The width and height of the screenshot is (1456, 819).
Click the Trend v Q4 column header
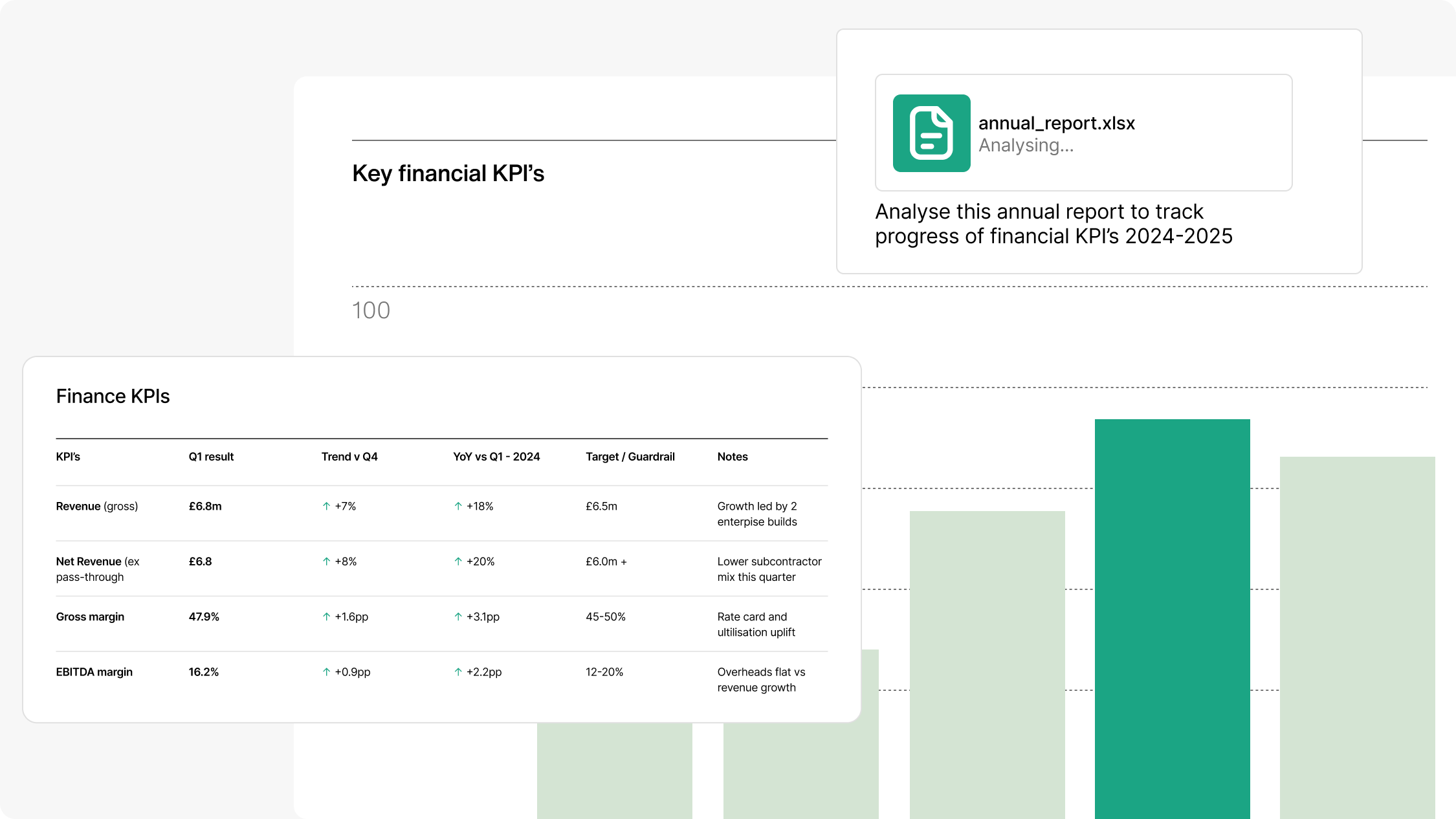tap(349, 457)
